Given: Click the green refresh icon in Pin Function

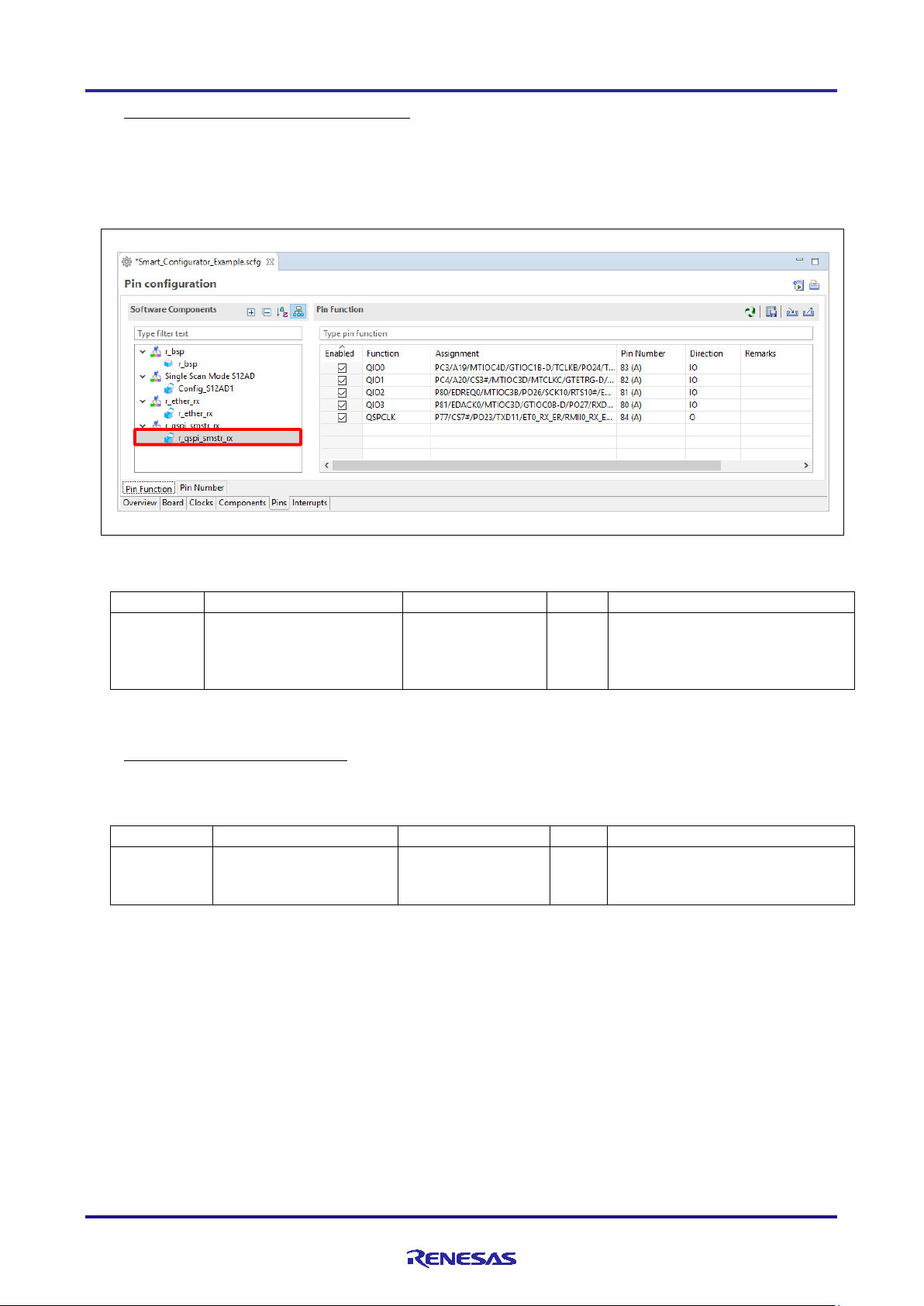Looking at the screenshot, I should click(x=750, y=312).
